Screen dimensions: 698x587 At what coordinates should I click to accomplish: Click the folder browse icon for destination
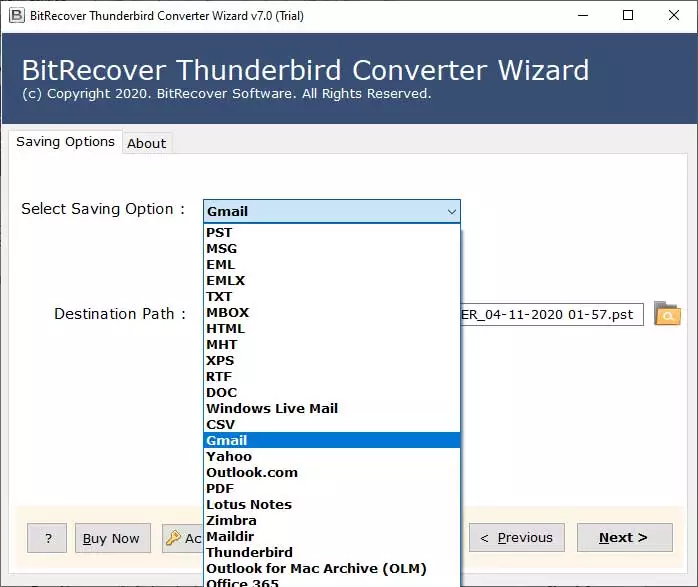point(667,314)
